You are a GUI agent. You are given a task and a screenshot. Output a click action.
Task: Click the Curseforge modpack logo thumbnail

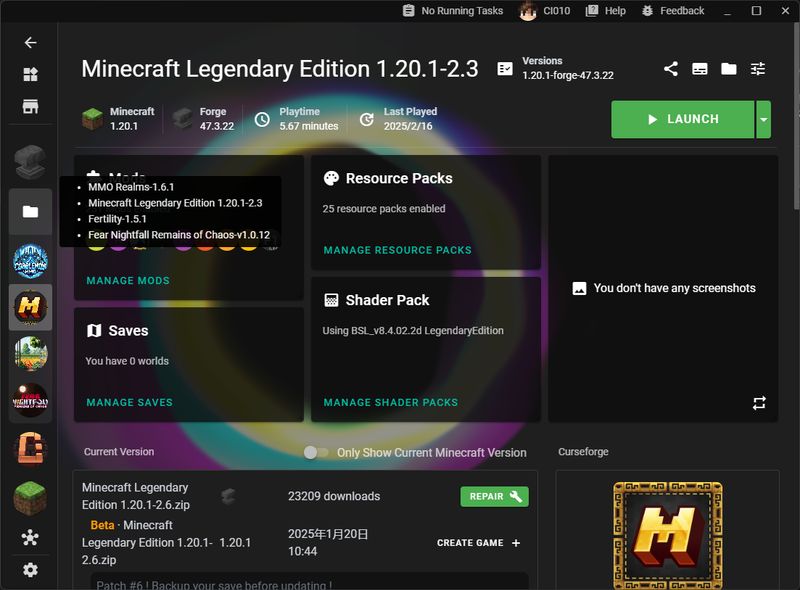tap(667, 535)
